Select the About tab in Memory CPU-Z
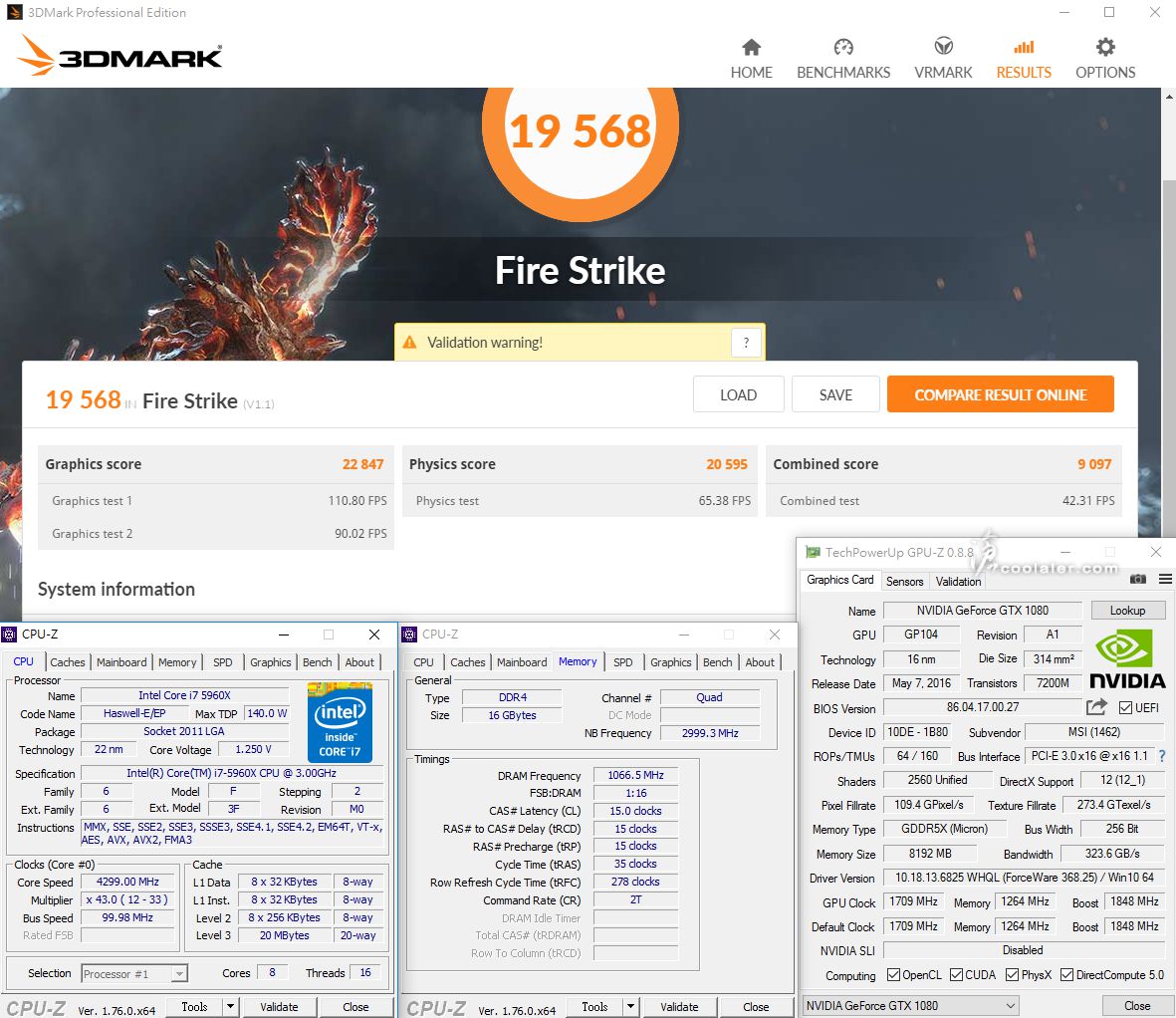Image resolution: width=1176 pixels, height=1018 pixels. click(x=760, y=662)
